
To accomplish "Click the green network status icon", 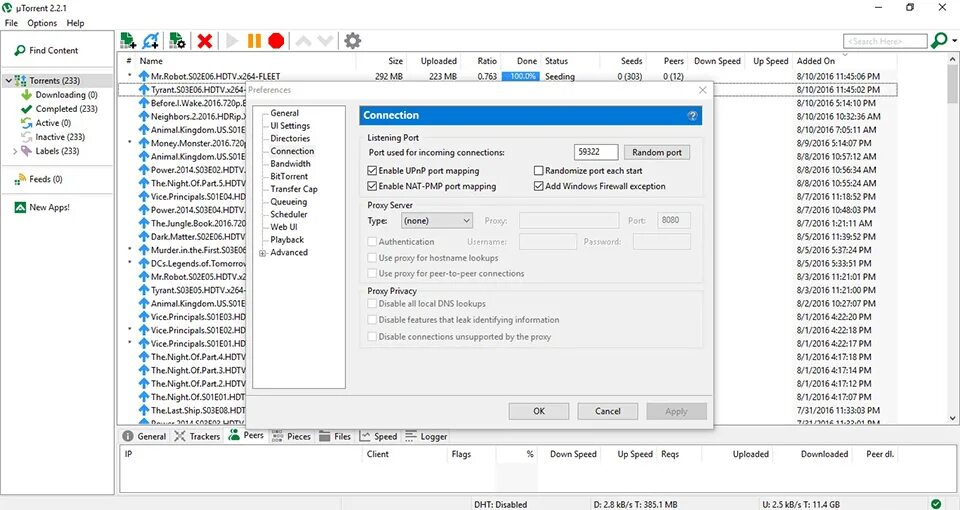I will [x=936, y=504].
